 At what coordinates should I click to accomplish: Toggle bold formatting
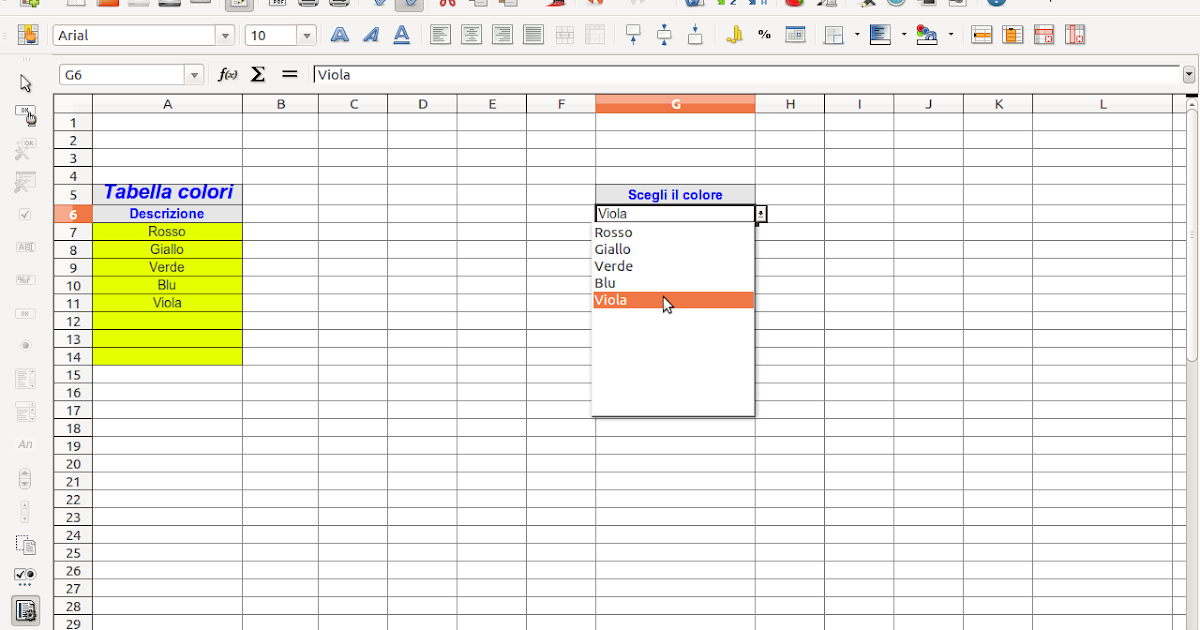340,35
